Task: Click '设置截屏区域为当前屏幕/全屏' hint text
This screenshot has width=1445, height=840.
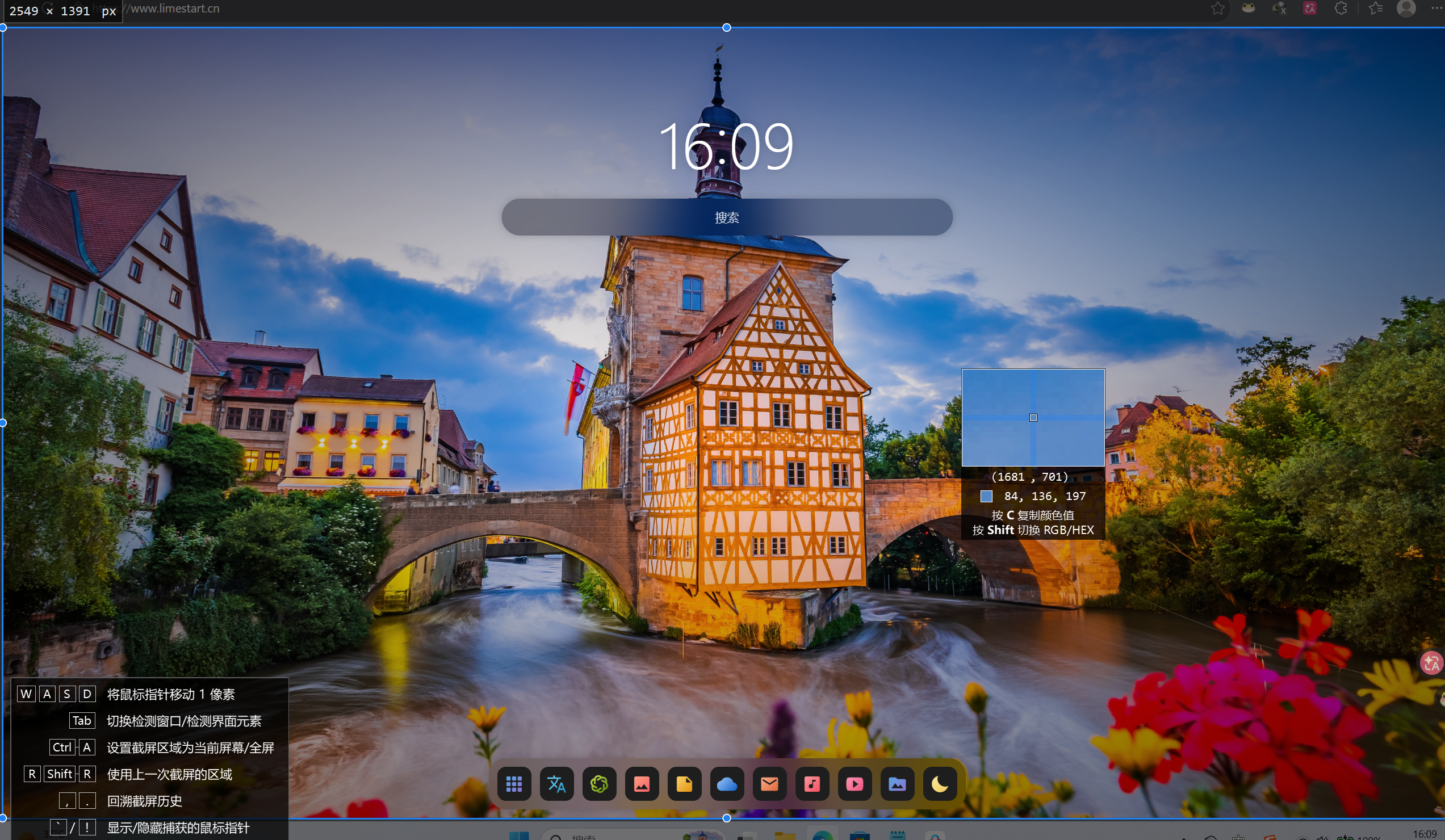Action: [x=190, y=747]
